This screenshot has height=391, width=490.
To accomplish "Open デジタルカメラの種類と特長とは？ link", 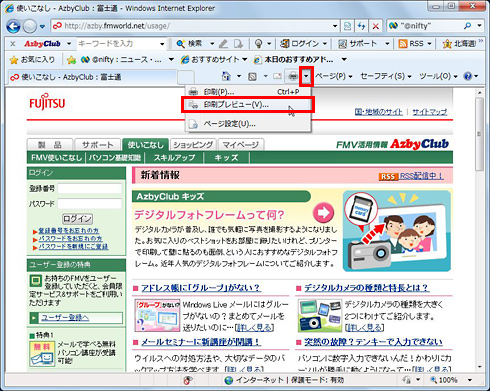I will (366, 288).
